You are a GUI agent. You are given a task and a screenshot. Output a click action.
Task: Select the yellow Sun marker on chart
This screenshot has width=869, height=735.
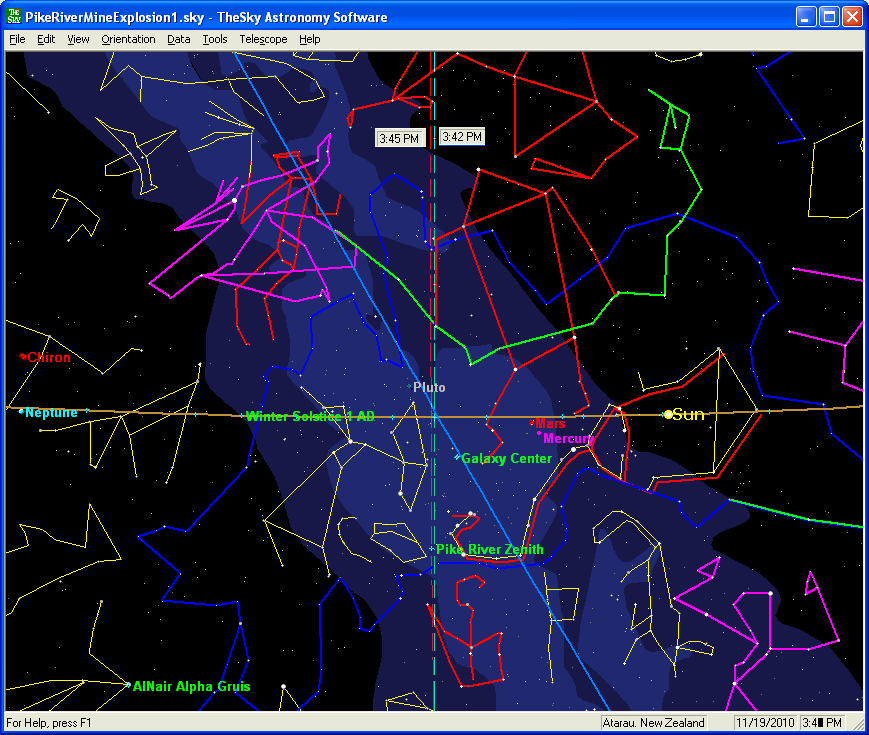point(668,414)
